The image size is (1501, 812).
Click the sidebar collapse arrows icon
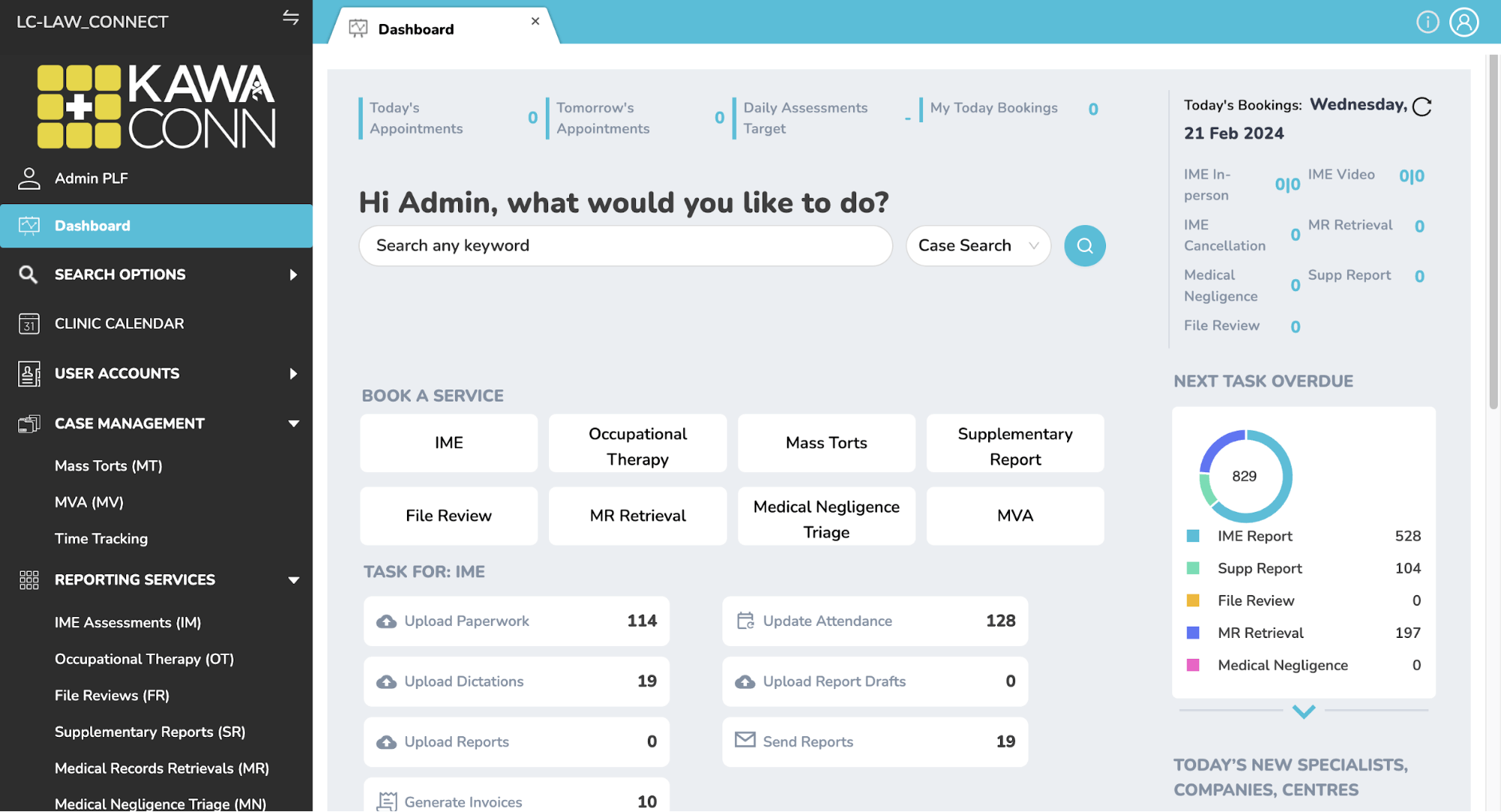tap(291, 18)
